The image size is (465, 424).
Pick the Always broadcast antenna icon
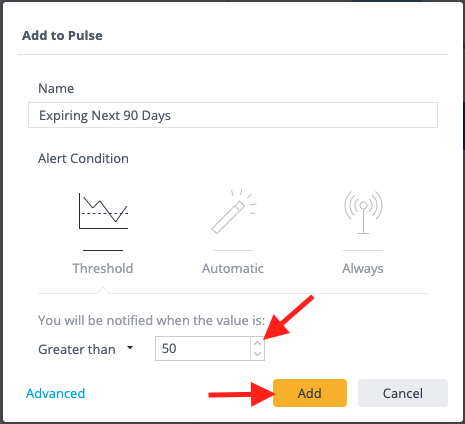pos(363,212)
